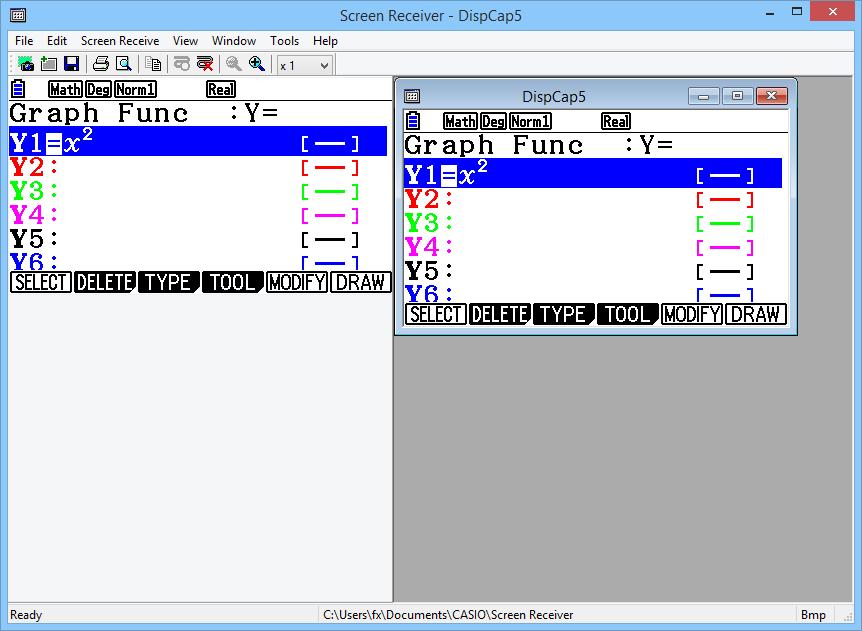The height and width of the screenshot is (631, 862).
Task: Click the grayed zoom out magnifier
Action: click(234, 64)
